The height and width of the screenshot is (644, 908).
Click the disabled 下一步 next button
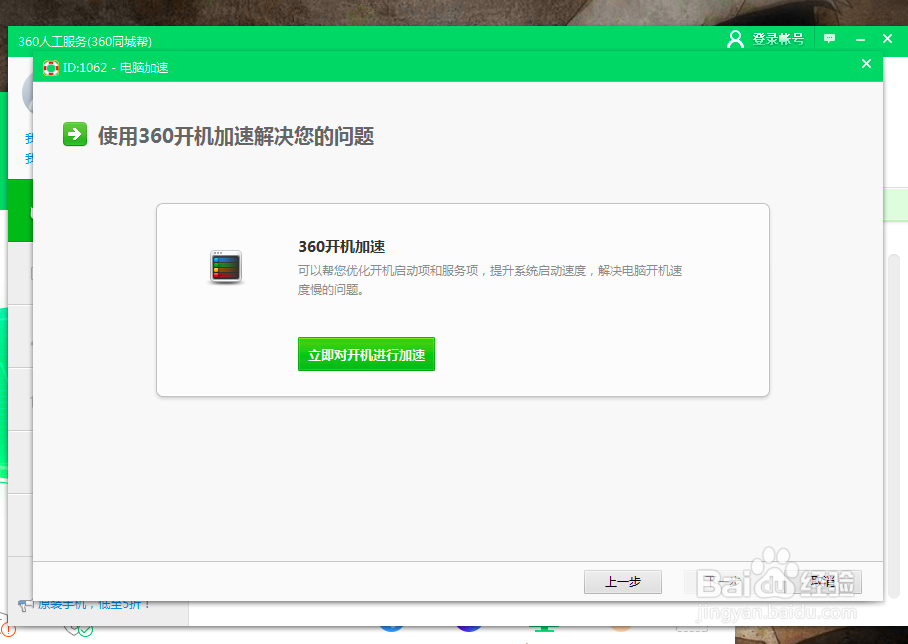point(722,581)
